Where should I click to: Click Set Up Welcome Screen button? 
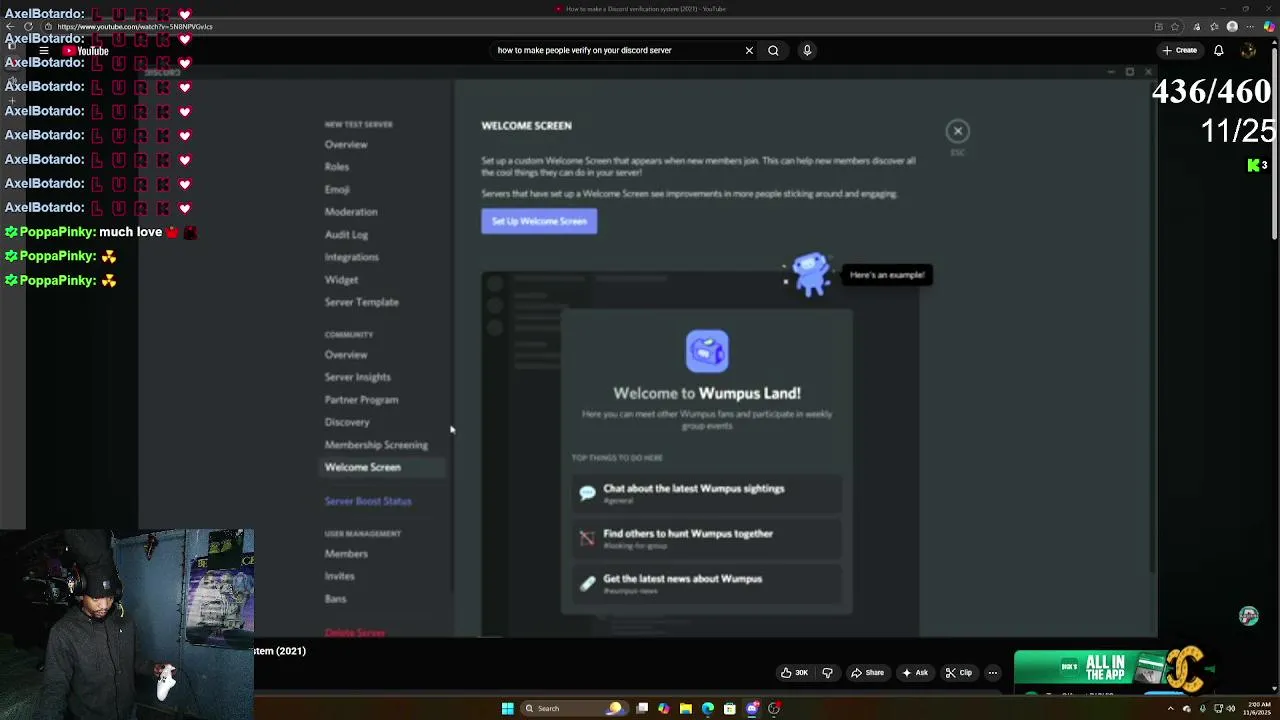click(x=539, y=221)
